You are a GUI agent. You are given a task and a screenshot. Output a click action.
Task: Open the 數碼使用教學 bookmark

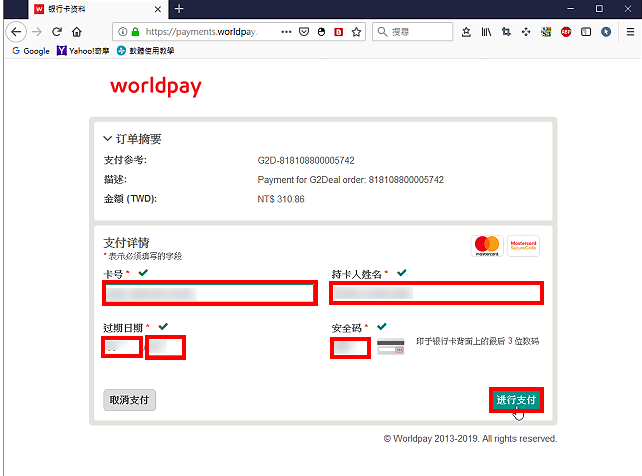click(145, 51)
